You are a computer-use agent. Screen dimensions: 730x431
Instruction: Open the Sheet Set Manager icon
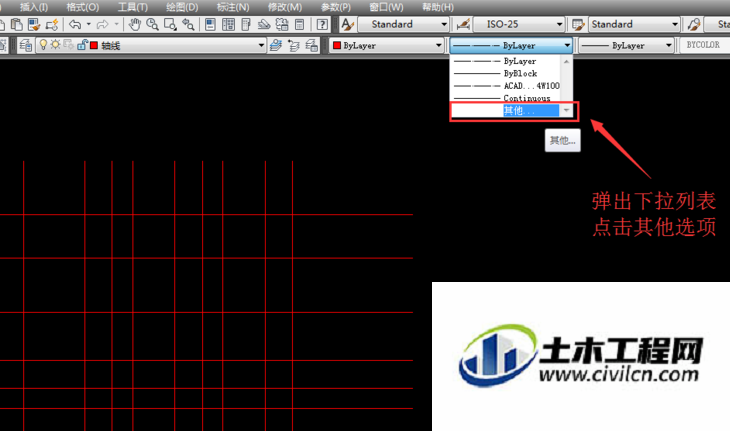[264, 24]
